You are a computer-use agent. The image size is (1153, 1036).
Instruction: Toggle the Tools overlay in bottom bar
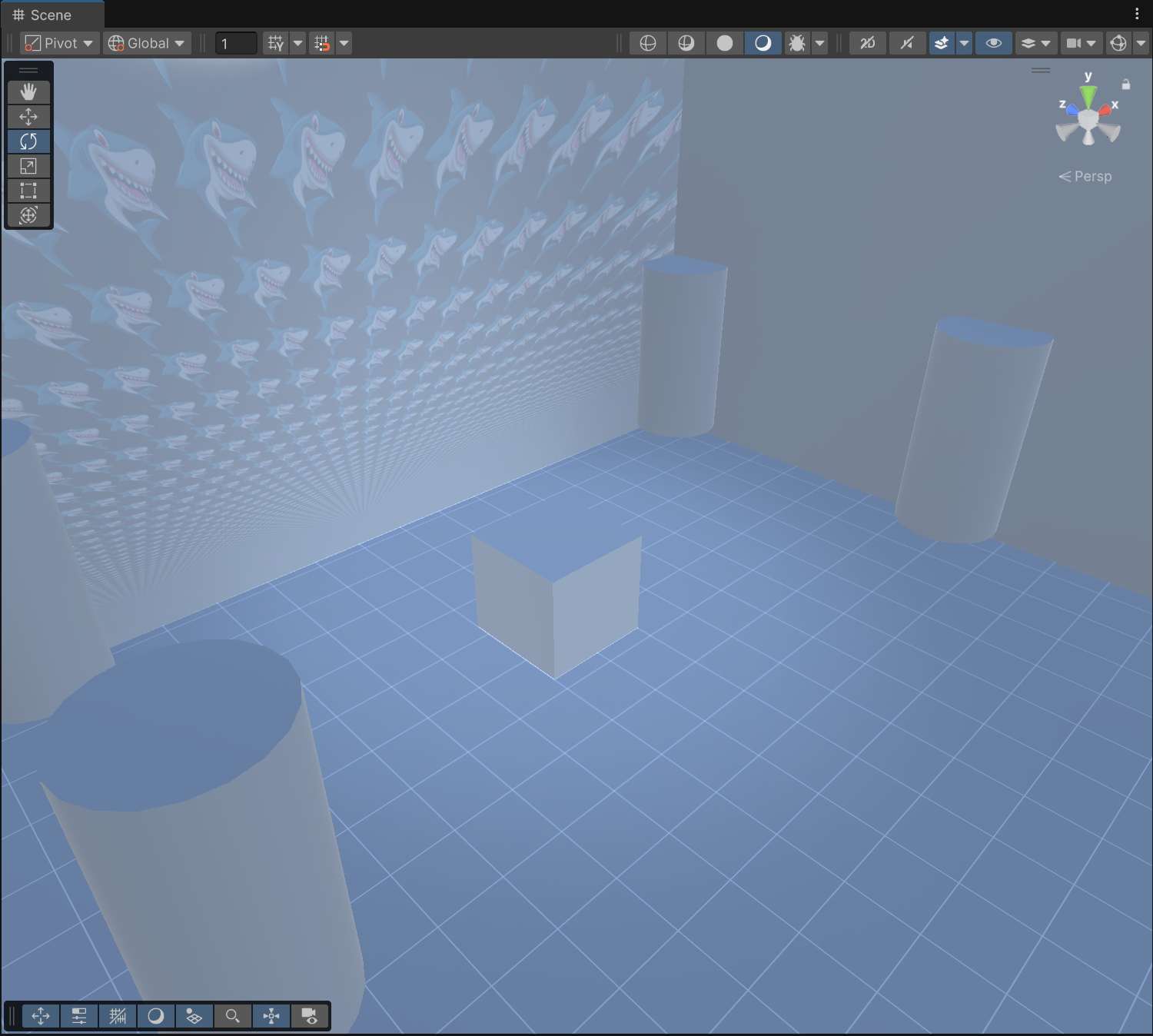[x=41, y=1016]
